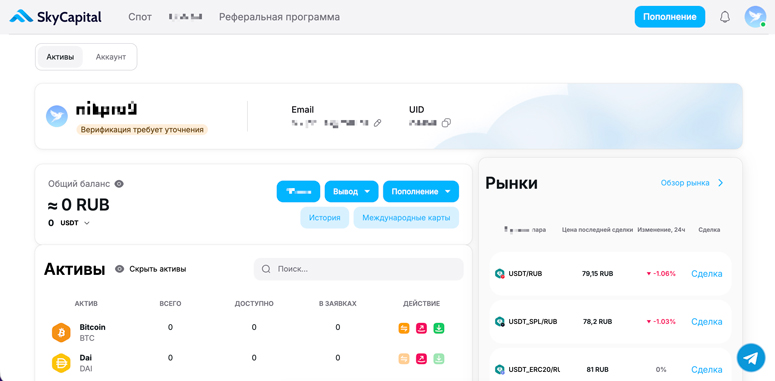Viewport: 775px width, 381px height.
Task: Click the green deposit icon for Dai
Action: click(x=438, y=359)
